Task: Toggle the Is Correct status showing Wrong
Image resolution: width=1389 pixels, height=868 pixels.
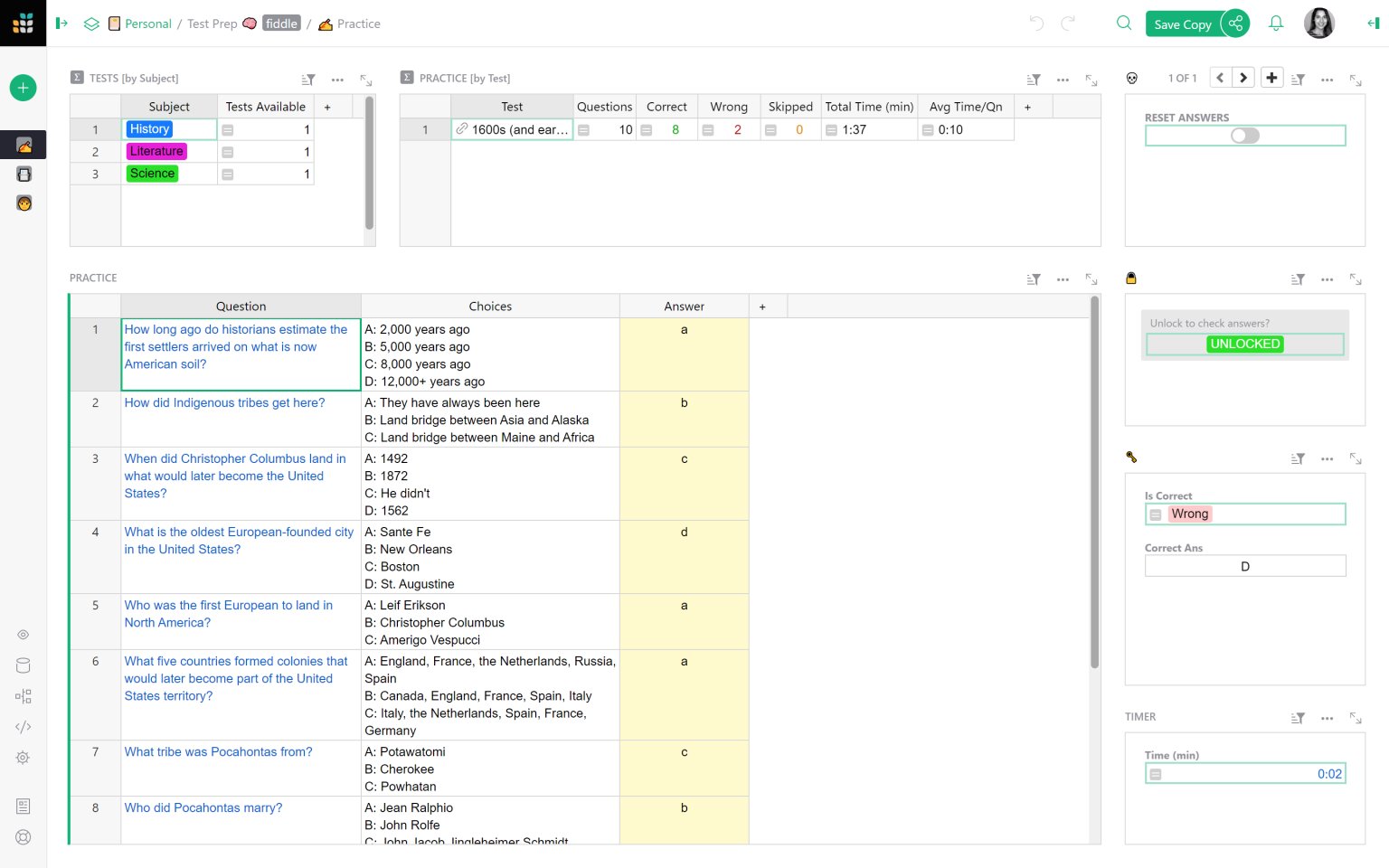Action: click(x=1189, y=514)
